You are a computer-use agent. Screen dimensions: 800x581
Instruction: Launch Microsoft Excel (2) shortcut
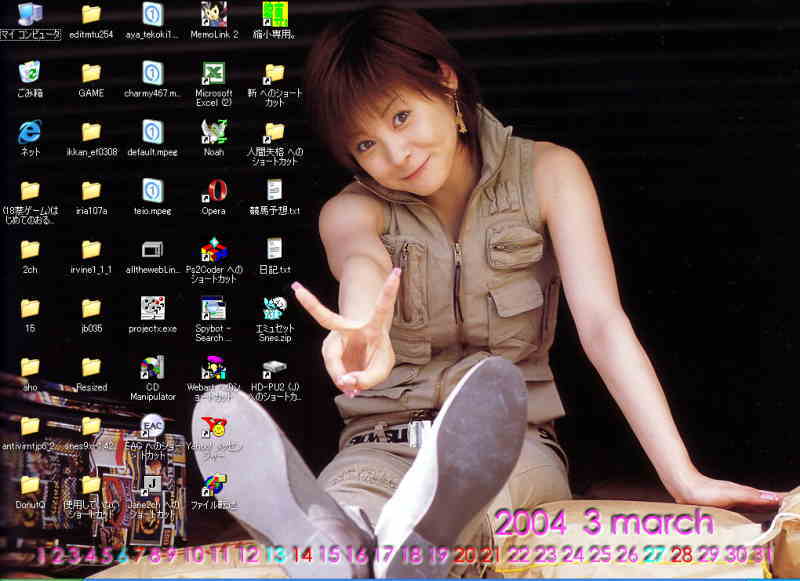tap(213, 73)
